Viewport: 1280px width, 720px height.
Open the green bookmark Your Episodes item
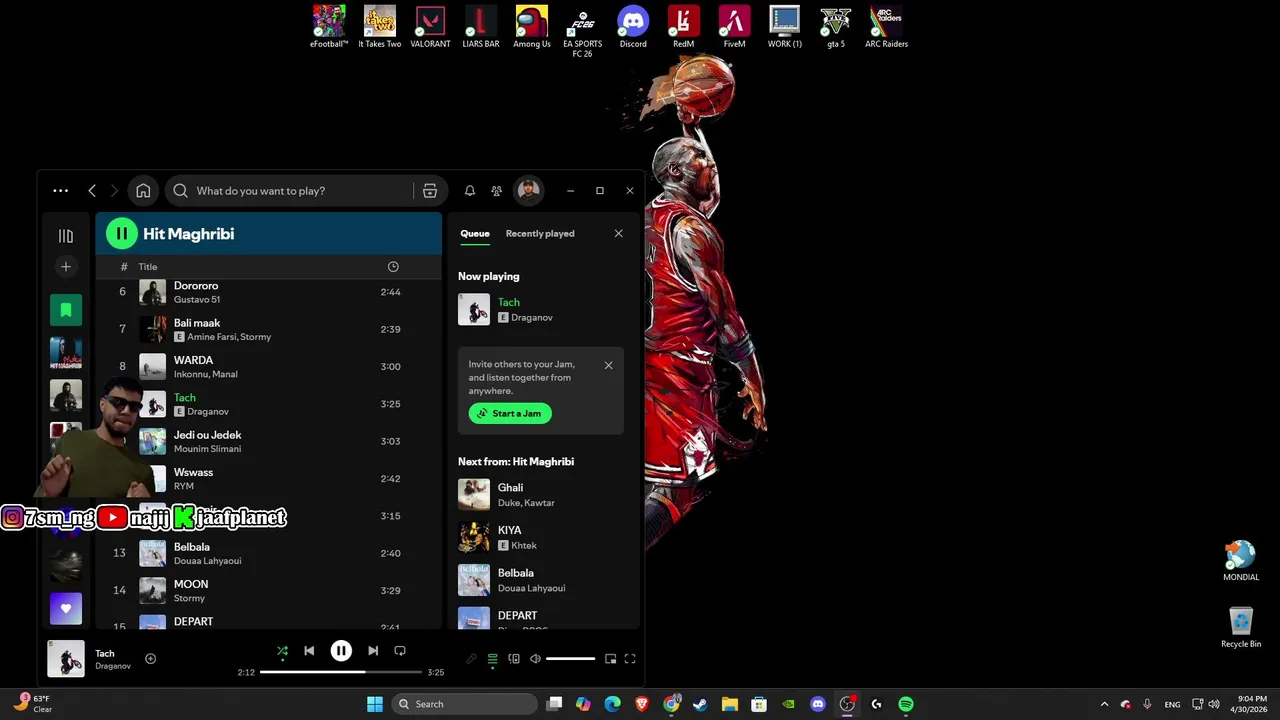pos(66,310)
